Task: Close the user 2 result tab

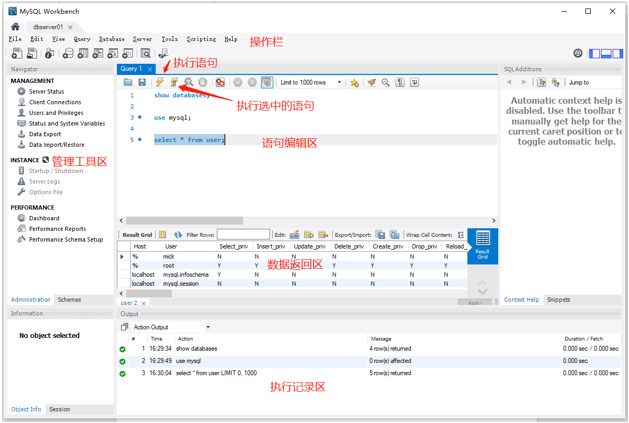Action: click(144, 303)
